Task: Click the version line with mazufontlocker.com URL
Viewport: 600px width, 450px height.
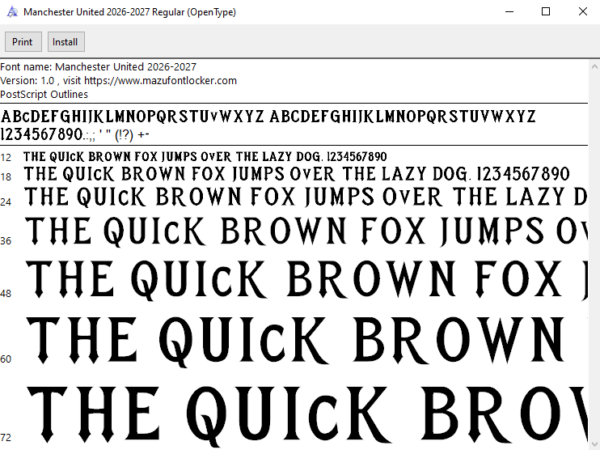Action: click(x=119, y=81)
